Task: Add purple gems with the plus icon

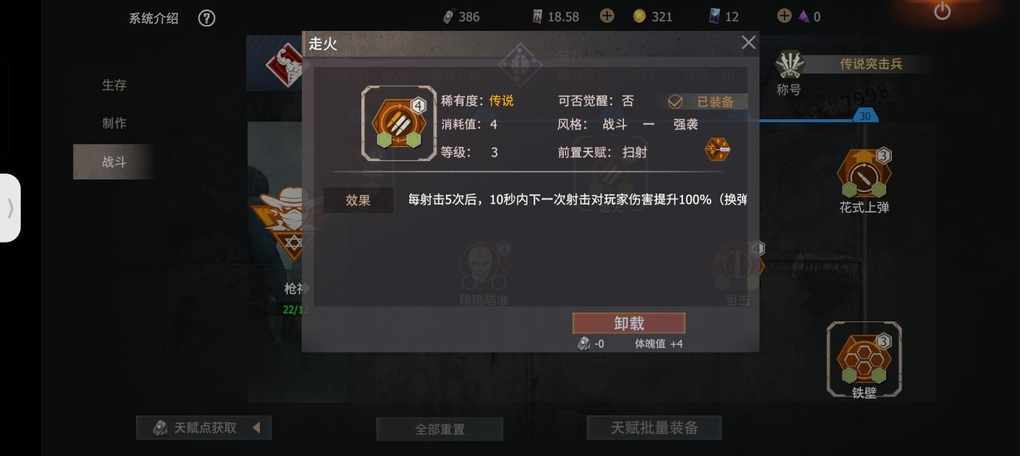Action: coord(785,16)
